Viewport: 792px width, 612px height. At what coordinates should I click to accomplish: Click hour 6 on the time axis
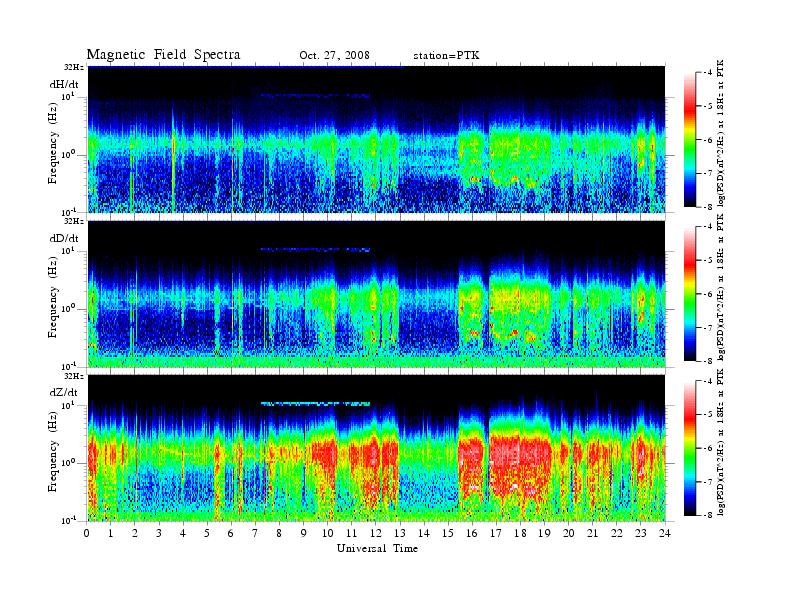(x=231, y=533)
